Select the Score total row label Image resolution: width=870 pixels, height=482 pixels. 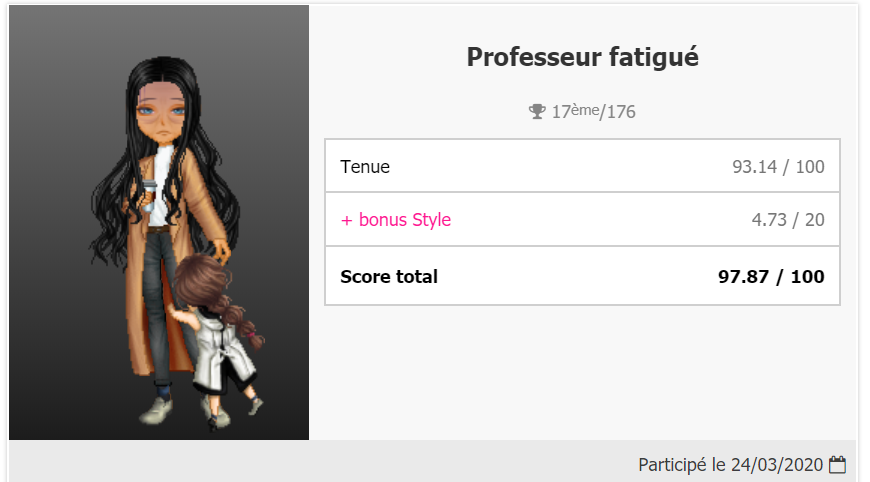point(389,276)
